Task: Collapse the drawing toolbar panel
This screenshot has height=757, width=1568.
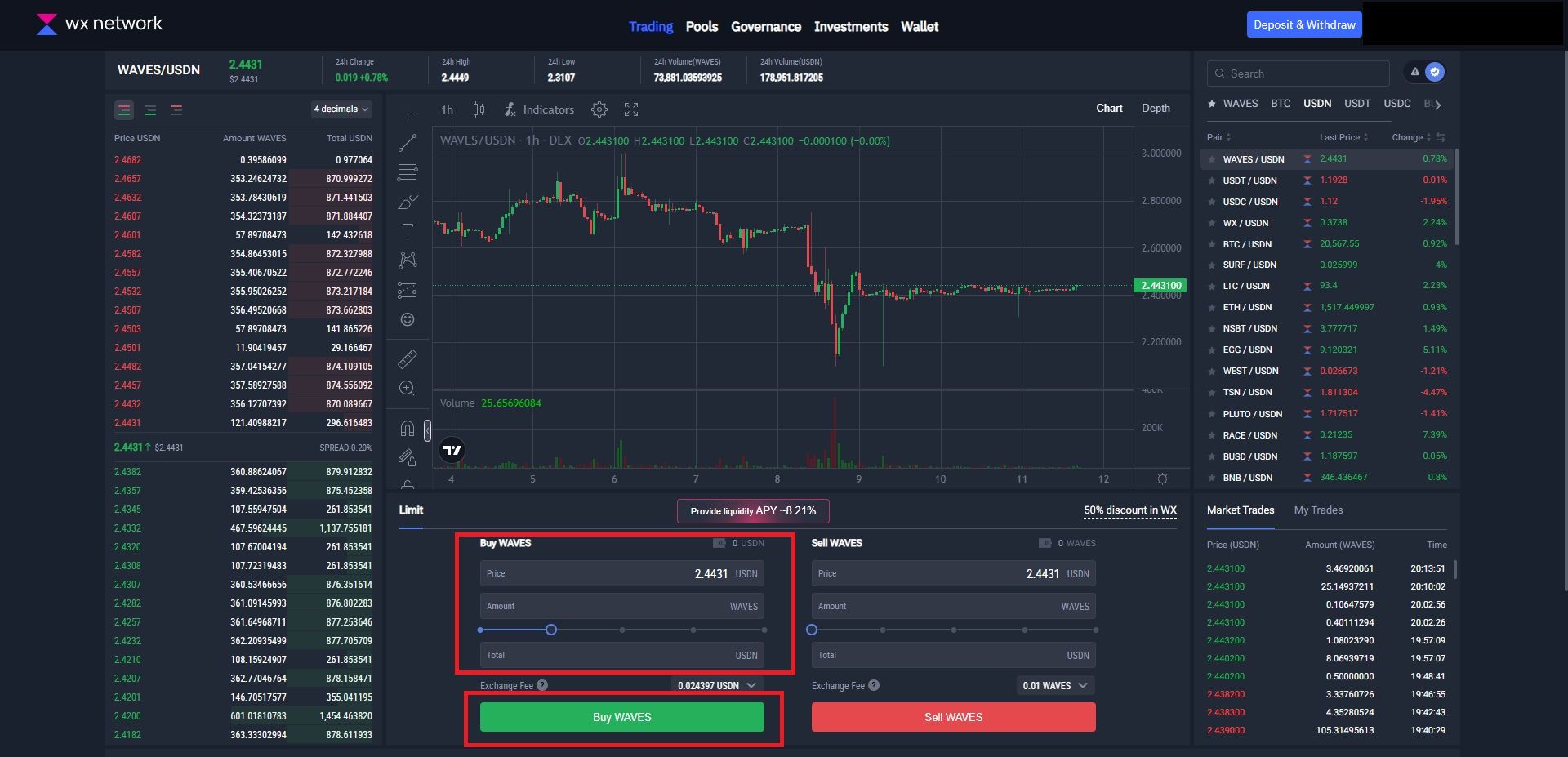Action: [x=427, y=430]
